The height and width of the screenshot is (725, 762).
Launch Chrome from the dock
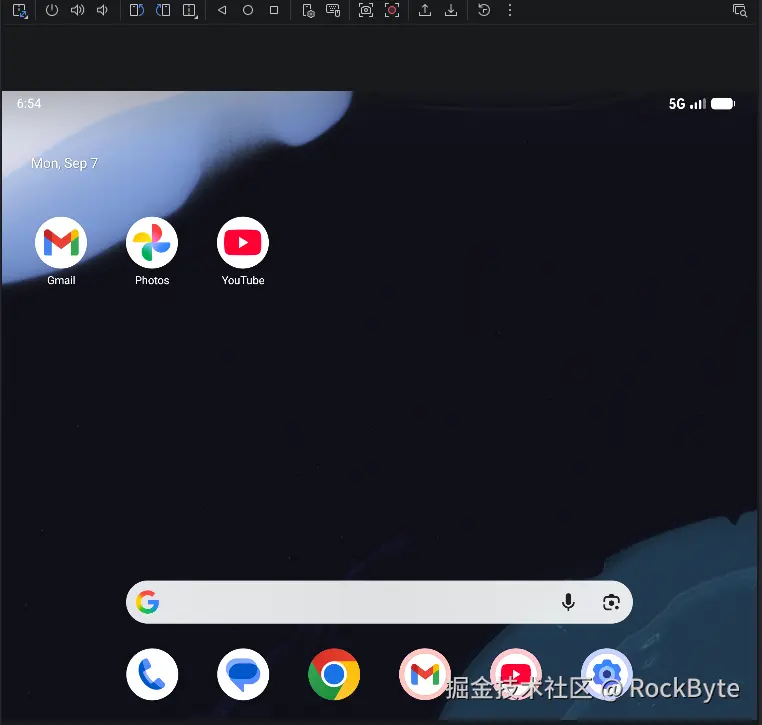334,674
